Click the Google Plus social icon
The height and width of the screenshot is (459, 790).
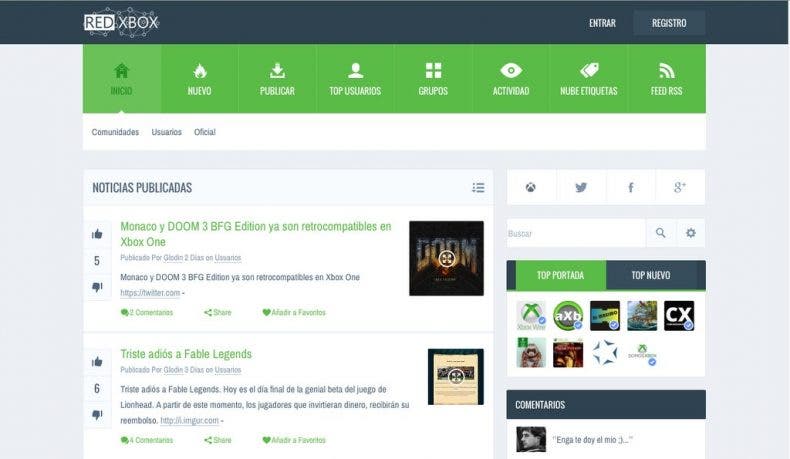[x=680, y=187]
